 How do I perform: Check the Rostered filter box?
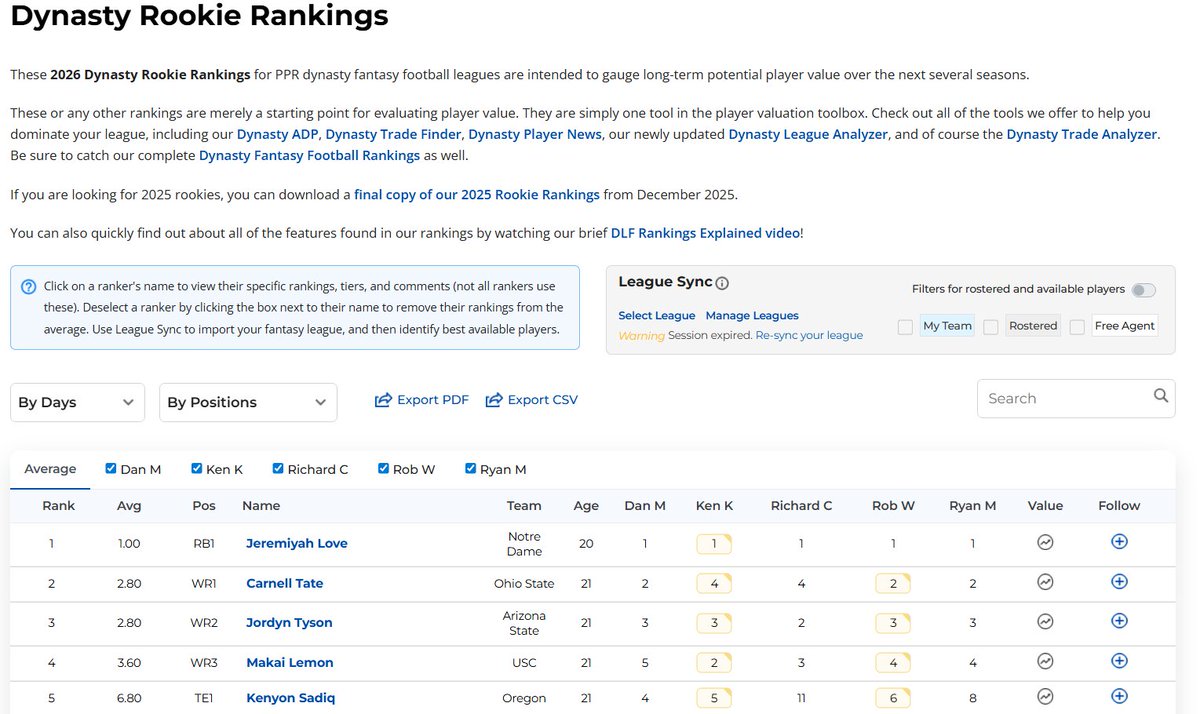[x=991, y=327]
